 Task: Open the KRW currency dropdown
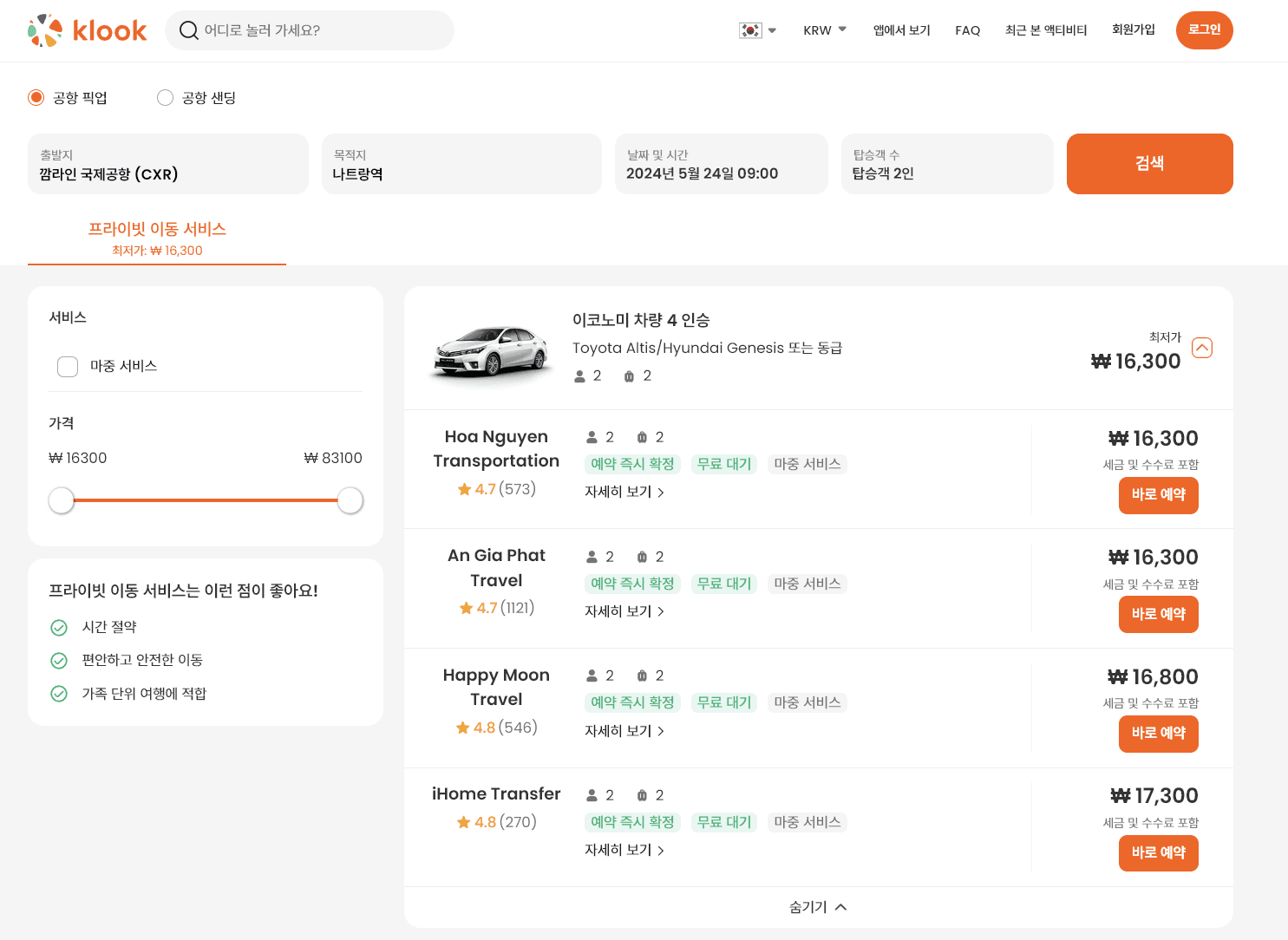(824, 30)
